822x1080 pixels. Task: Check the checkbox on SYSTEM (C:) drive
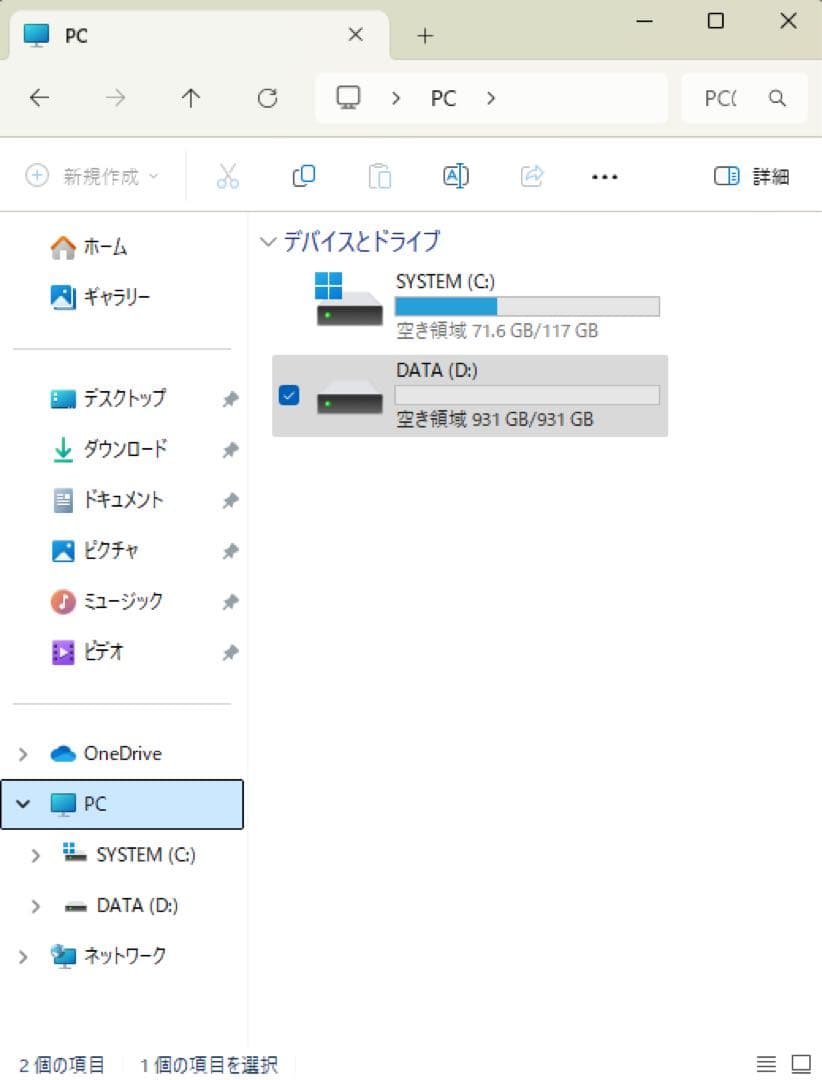coord(289,306)
